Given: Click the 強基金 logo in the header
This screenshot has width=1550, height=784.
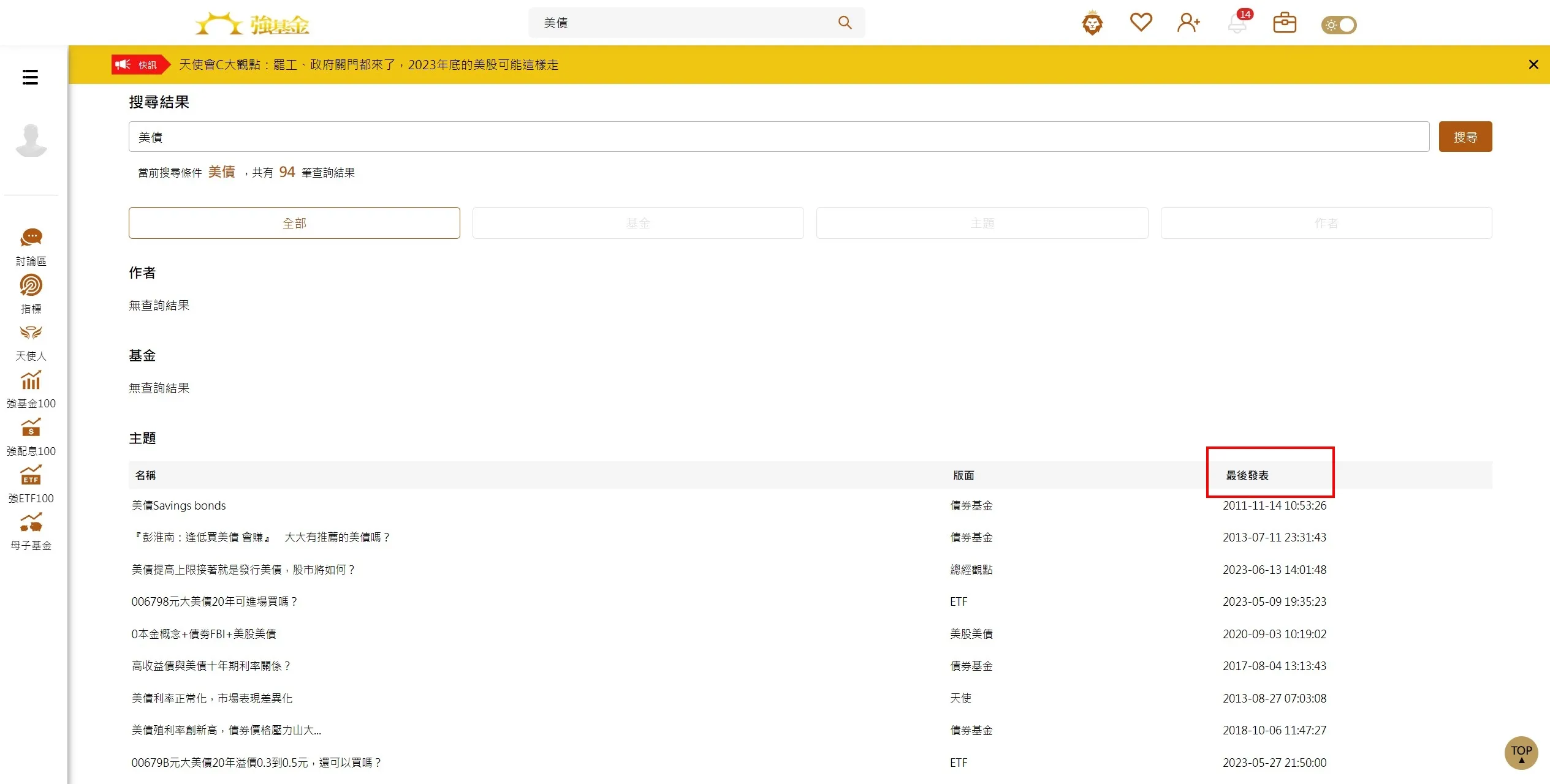Looking at the screenshot, I should [x=253, y=24].
